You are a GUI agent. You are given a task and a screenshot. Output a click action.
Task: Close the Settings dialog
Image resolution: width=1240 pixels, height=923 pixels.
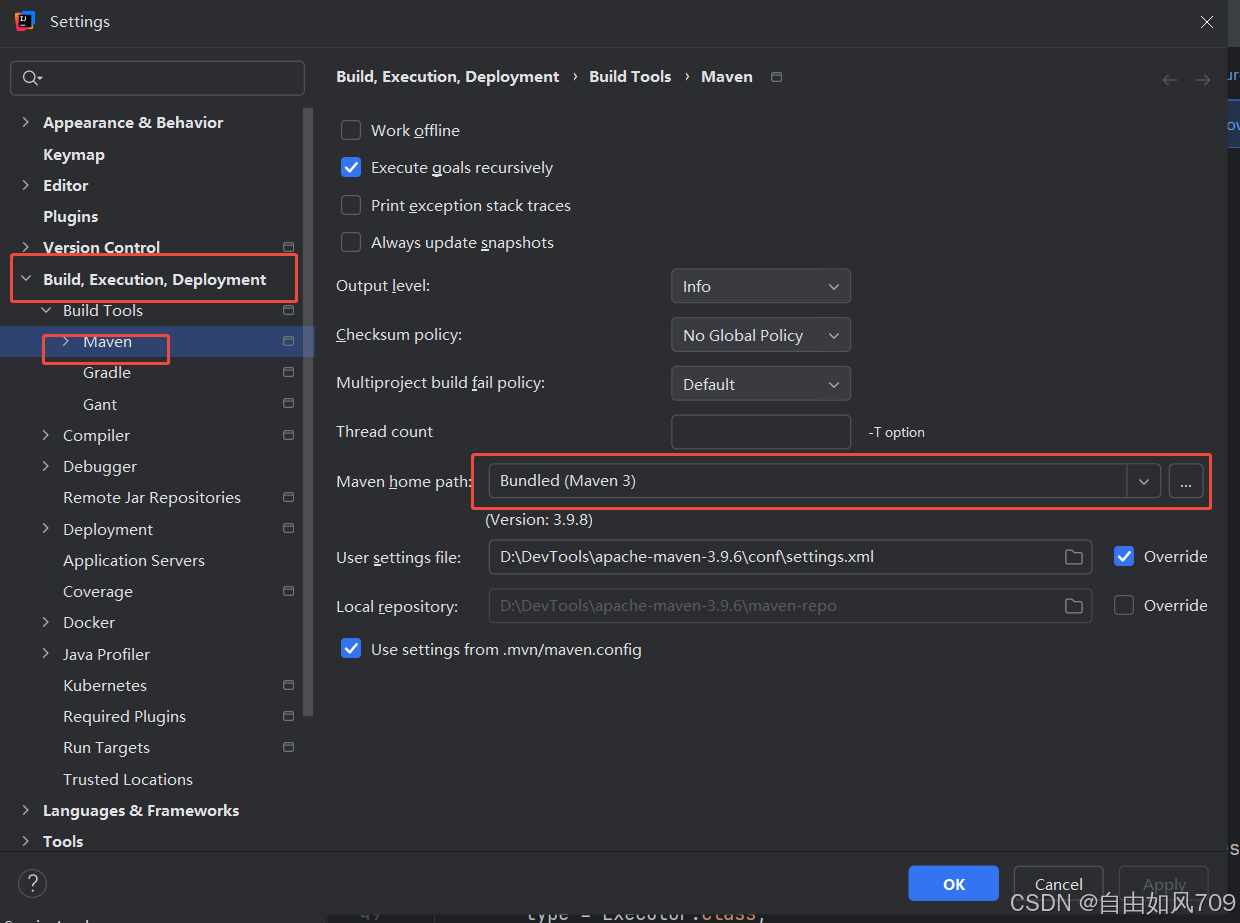click(x=1208, y=21)
